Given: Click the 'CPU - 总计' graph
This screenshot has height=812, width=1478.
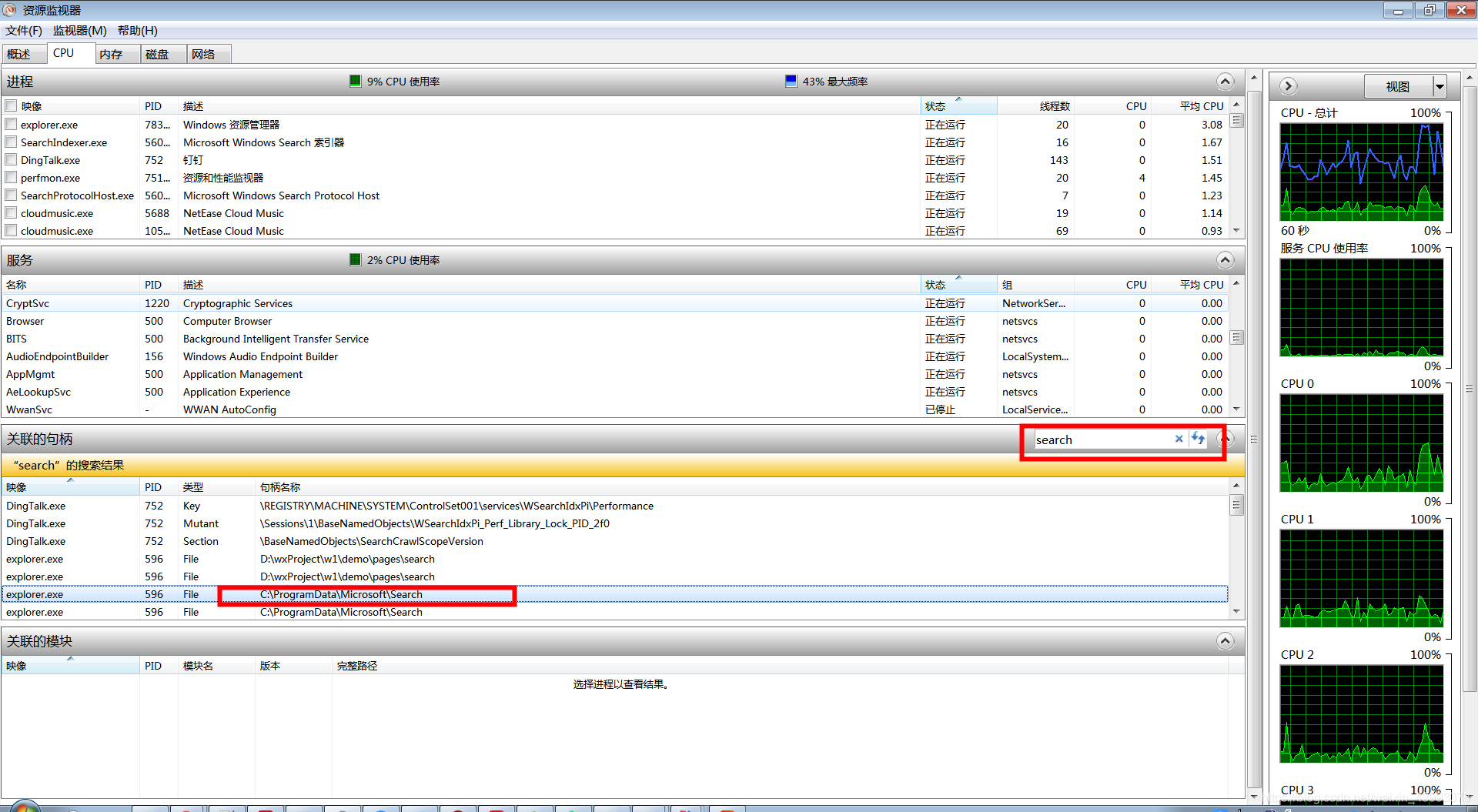Looking at the screenshot, I should [1361, 172].
